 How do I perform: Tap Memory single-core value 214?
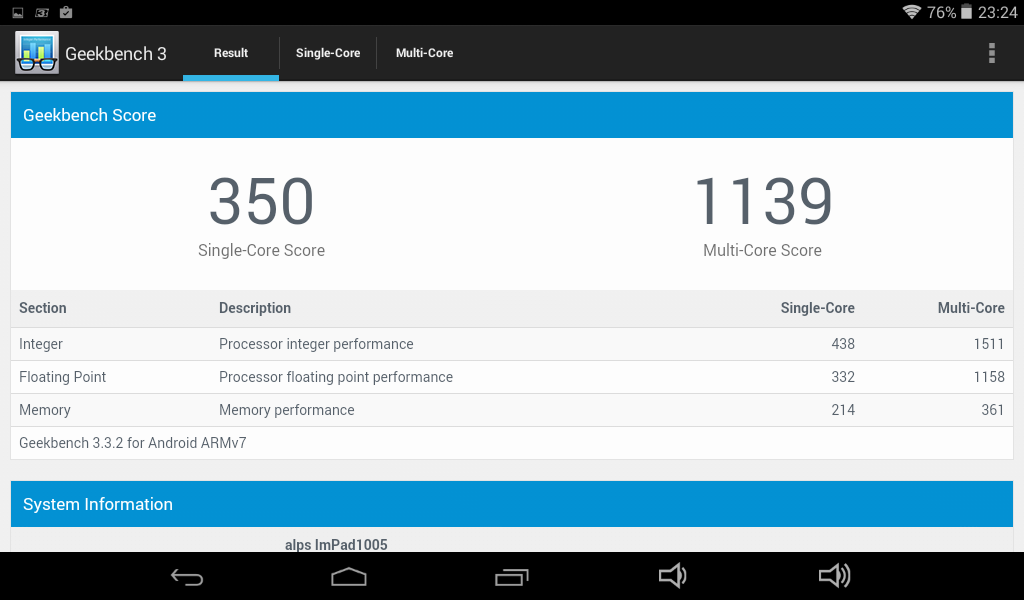(x=843, y=410)
